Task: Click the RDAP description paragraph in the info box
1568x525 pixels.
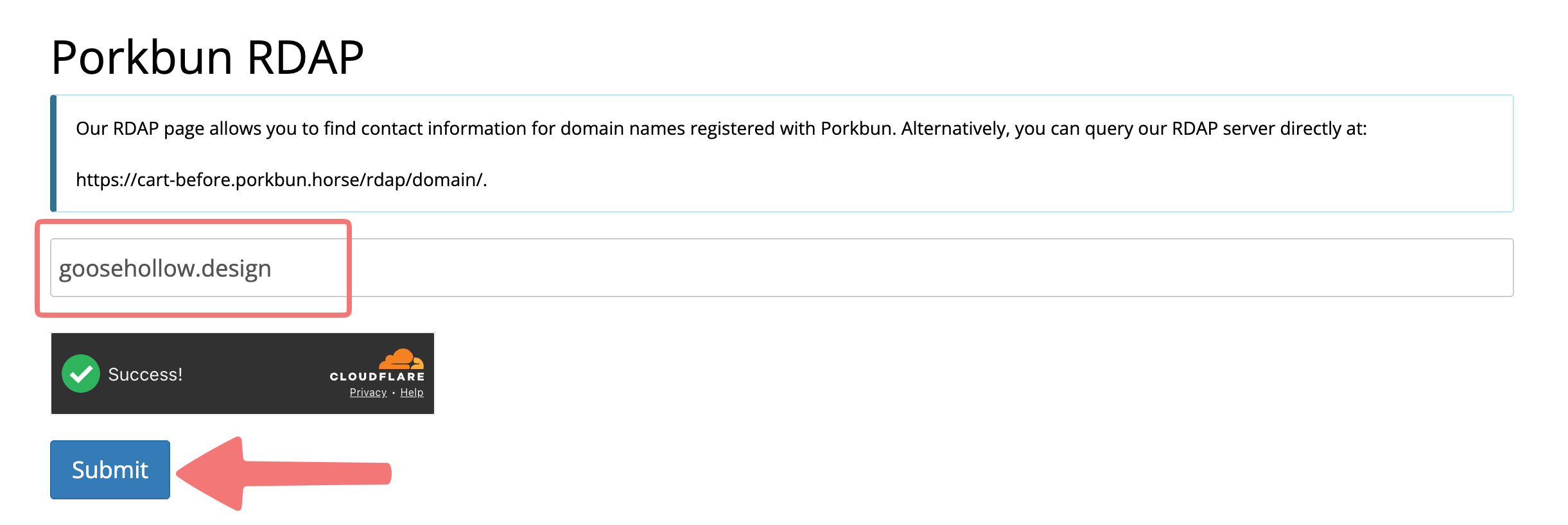Action: pos(721,128)
